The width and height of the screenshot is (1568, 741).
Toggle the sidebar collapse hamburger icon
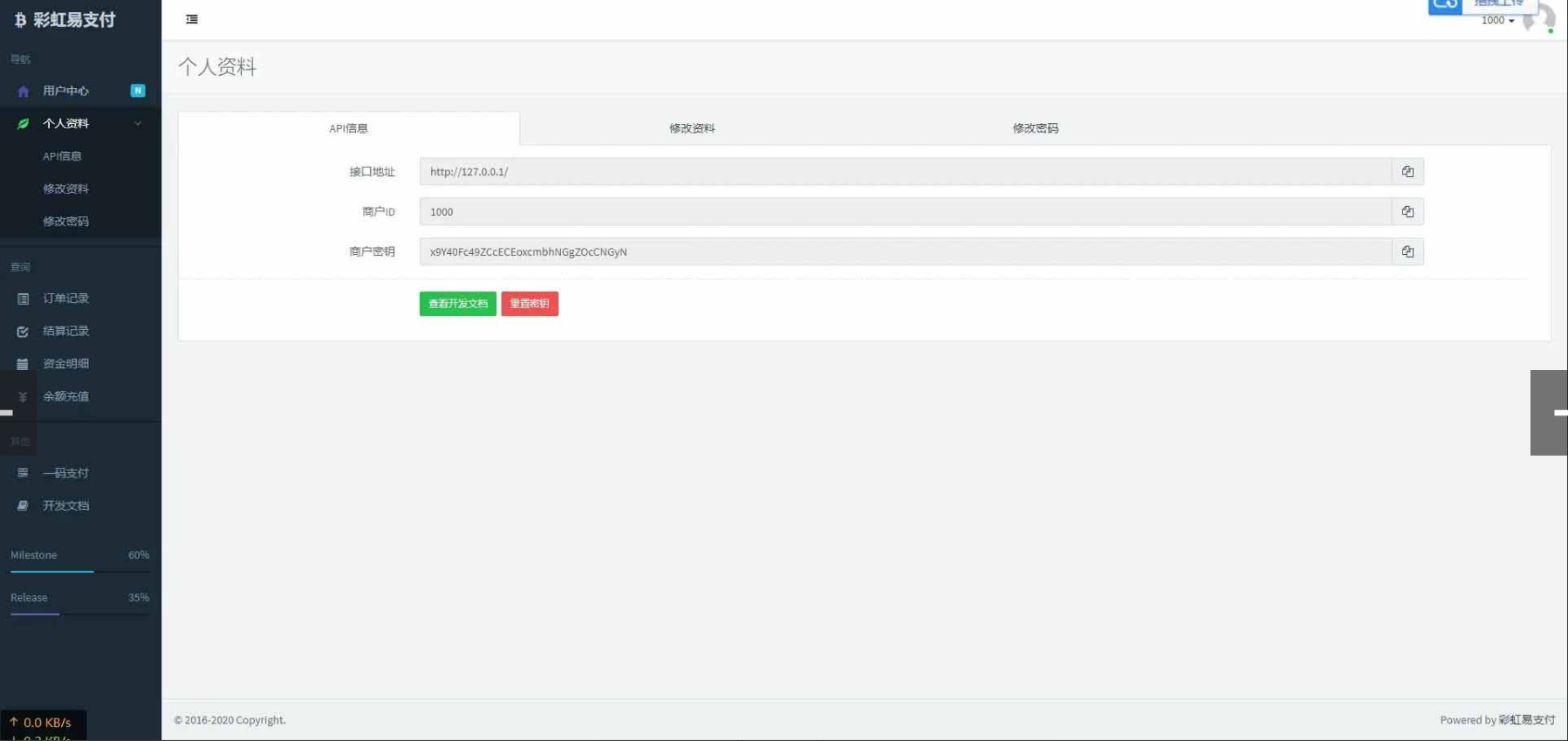(192, 19)
